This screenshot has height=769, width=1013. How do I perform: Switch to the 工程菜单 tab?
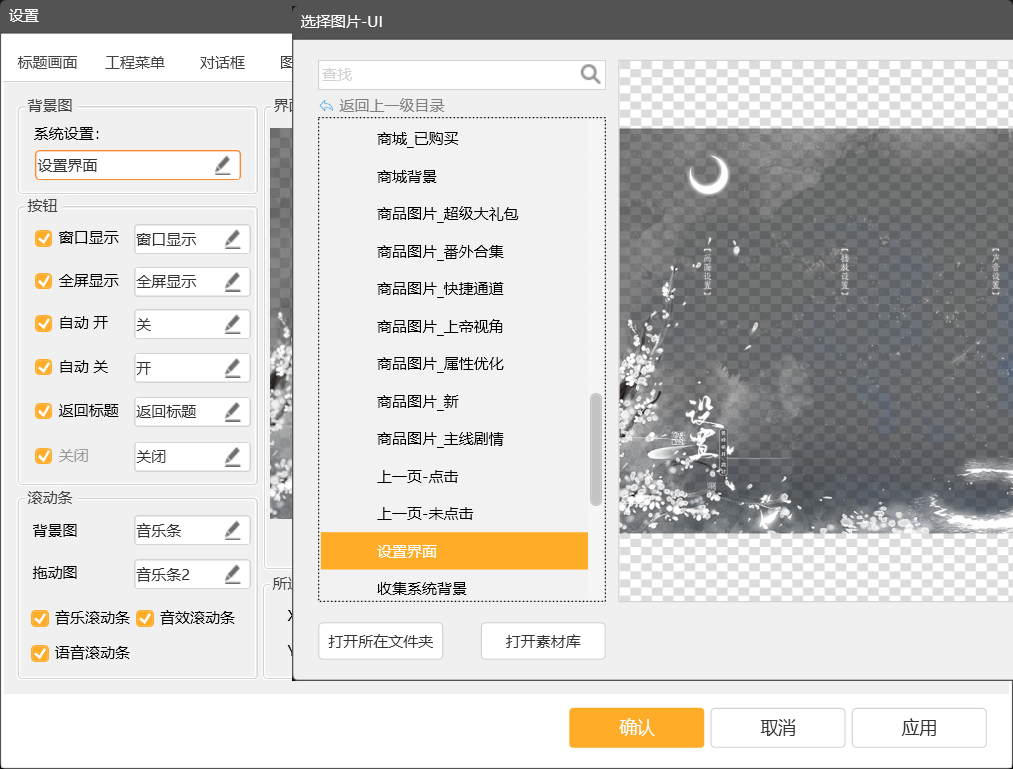tap(135, 63)
